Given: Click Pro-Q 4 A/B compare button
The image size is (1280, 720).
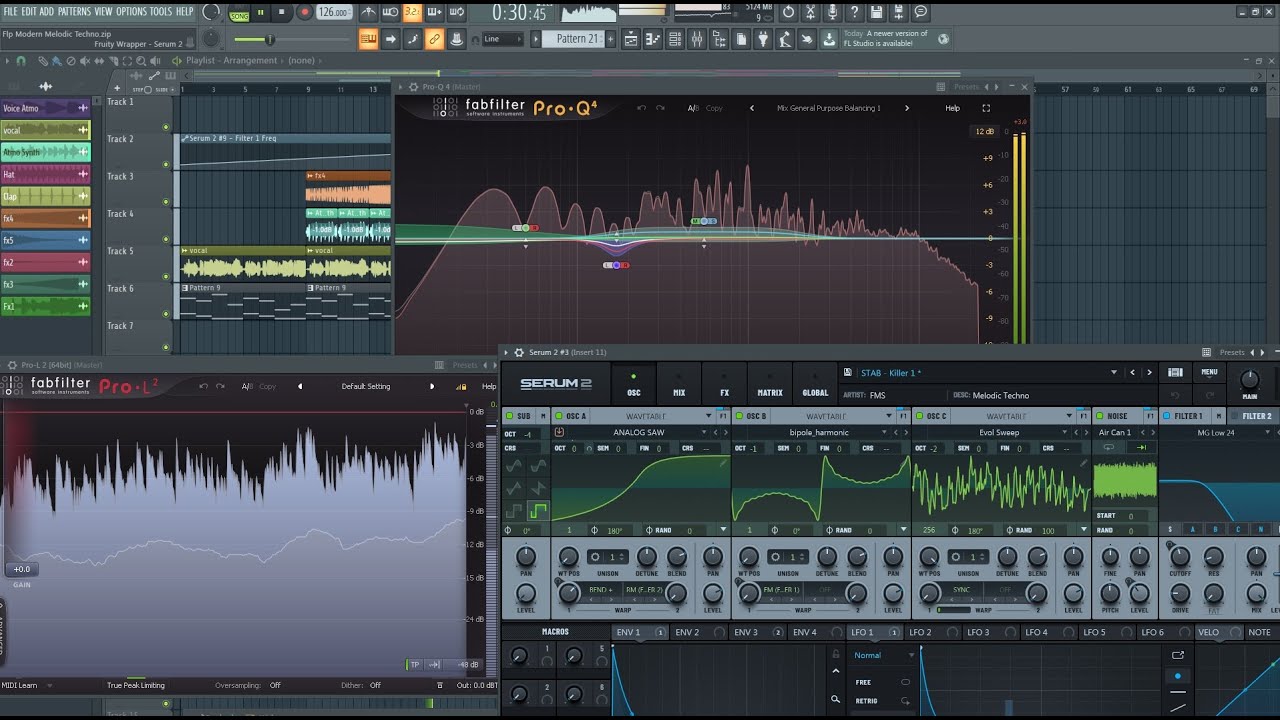Looking at the screenshot, I should point(693,108).
